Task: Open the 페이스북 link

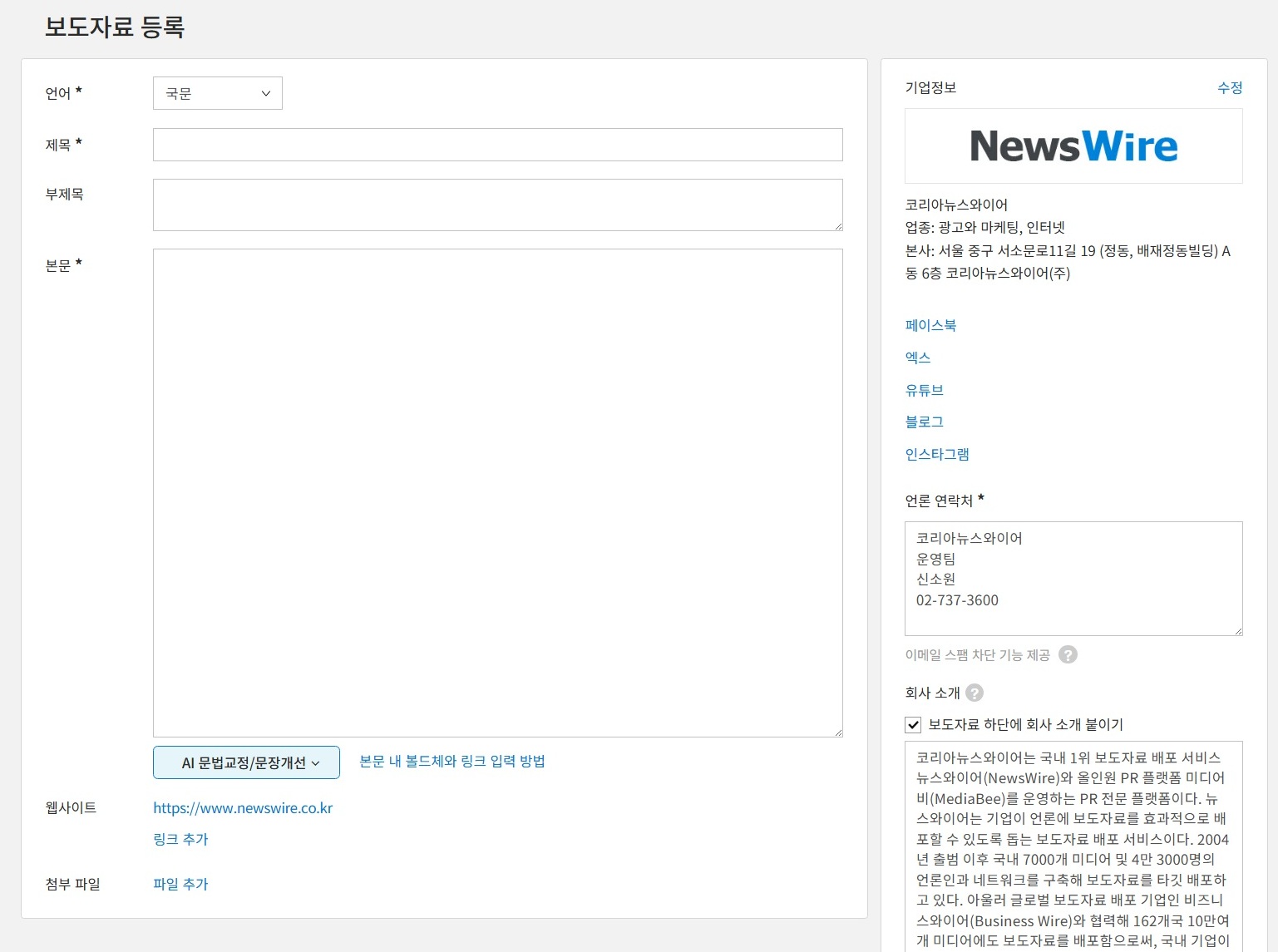Action: pos(930,326)
